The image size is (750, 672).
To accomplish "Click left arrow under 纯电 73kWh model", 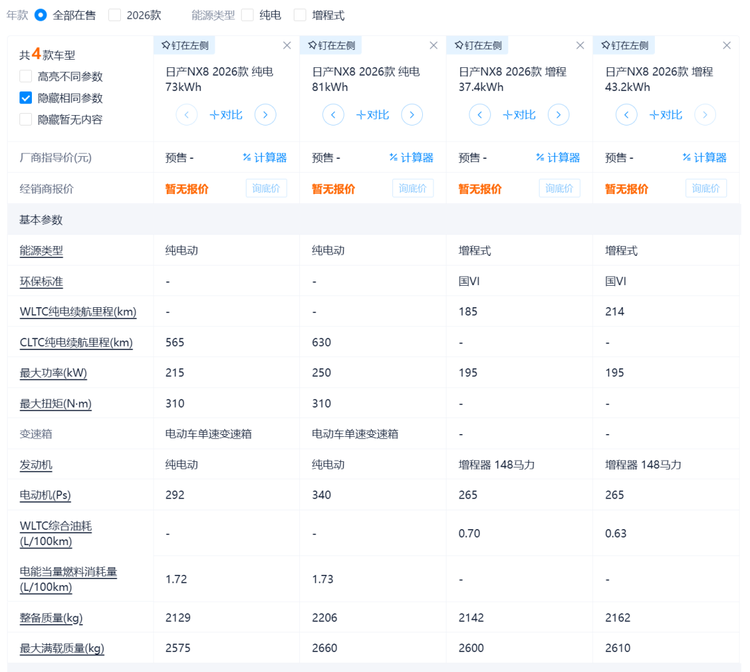I will [x=186, y=115].
